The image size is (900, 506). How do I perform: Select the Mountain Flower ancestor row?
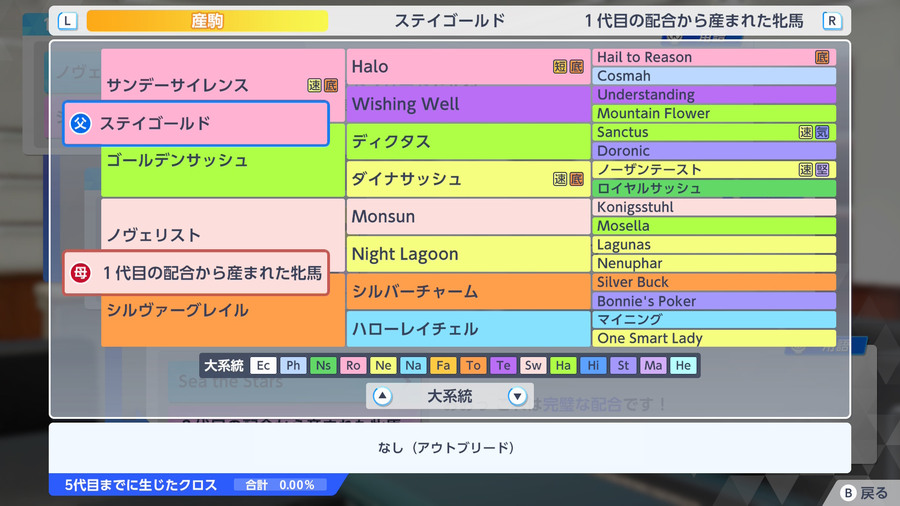pyautogui.click(x=714, y=113)
